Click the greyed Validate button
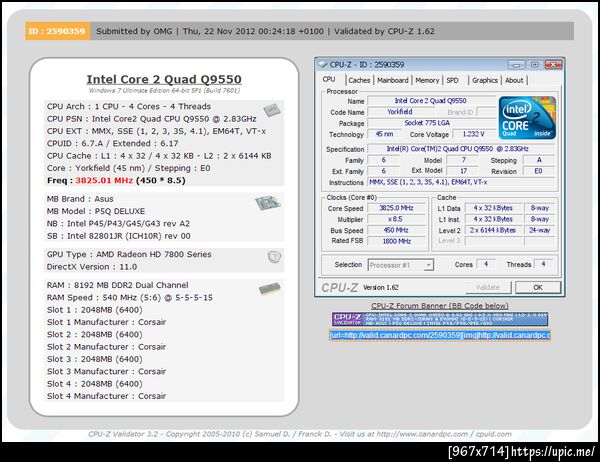 click(488, 287)
